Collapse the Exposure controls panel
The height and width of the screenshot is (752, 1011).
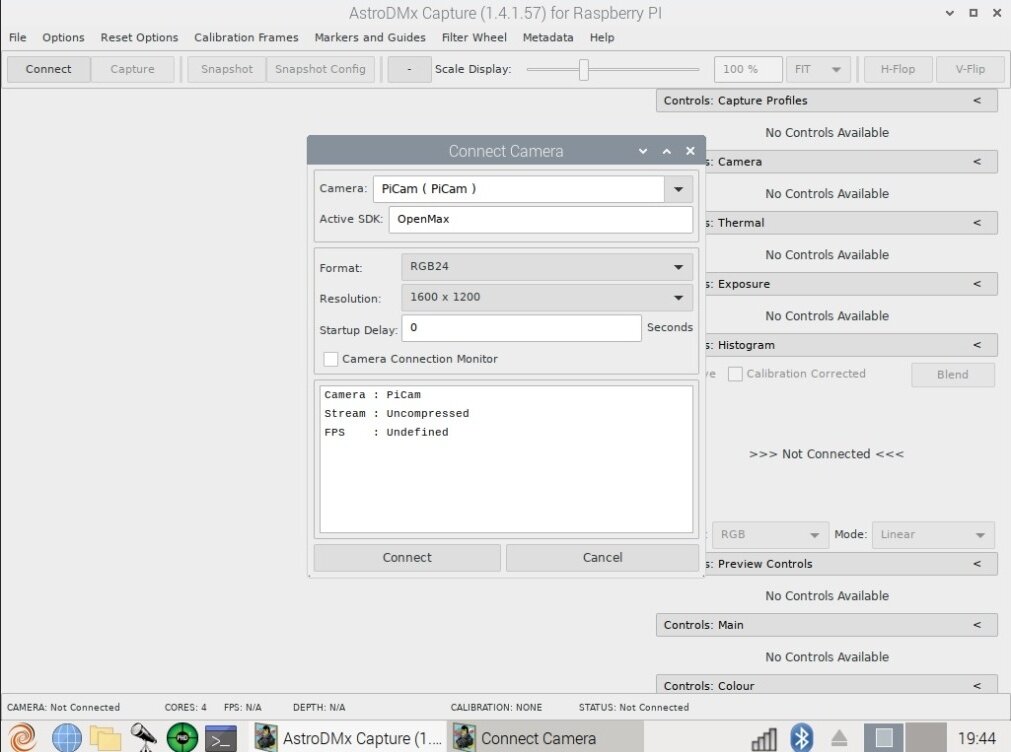click(x=977, y=284)
